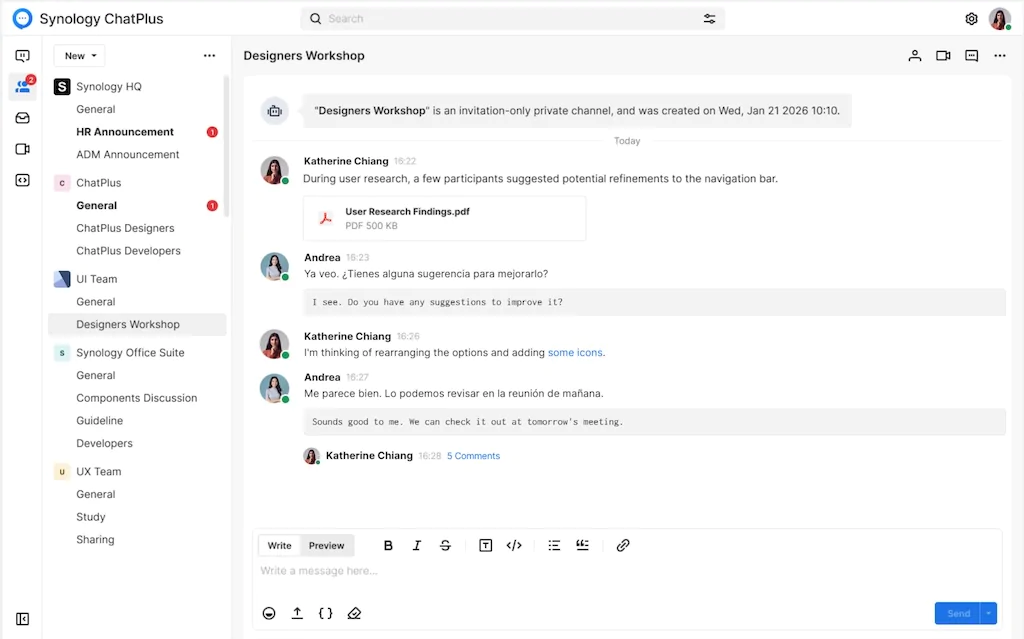Image resolution: width=1024 pixels, height=639 pixels.
Task: Open the integrations code icon in left rail
Action: tap(22, 180)
